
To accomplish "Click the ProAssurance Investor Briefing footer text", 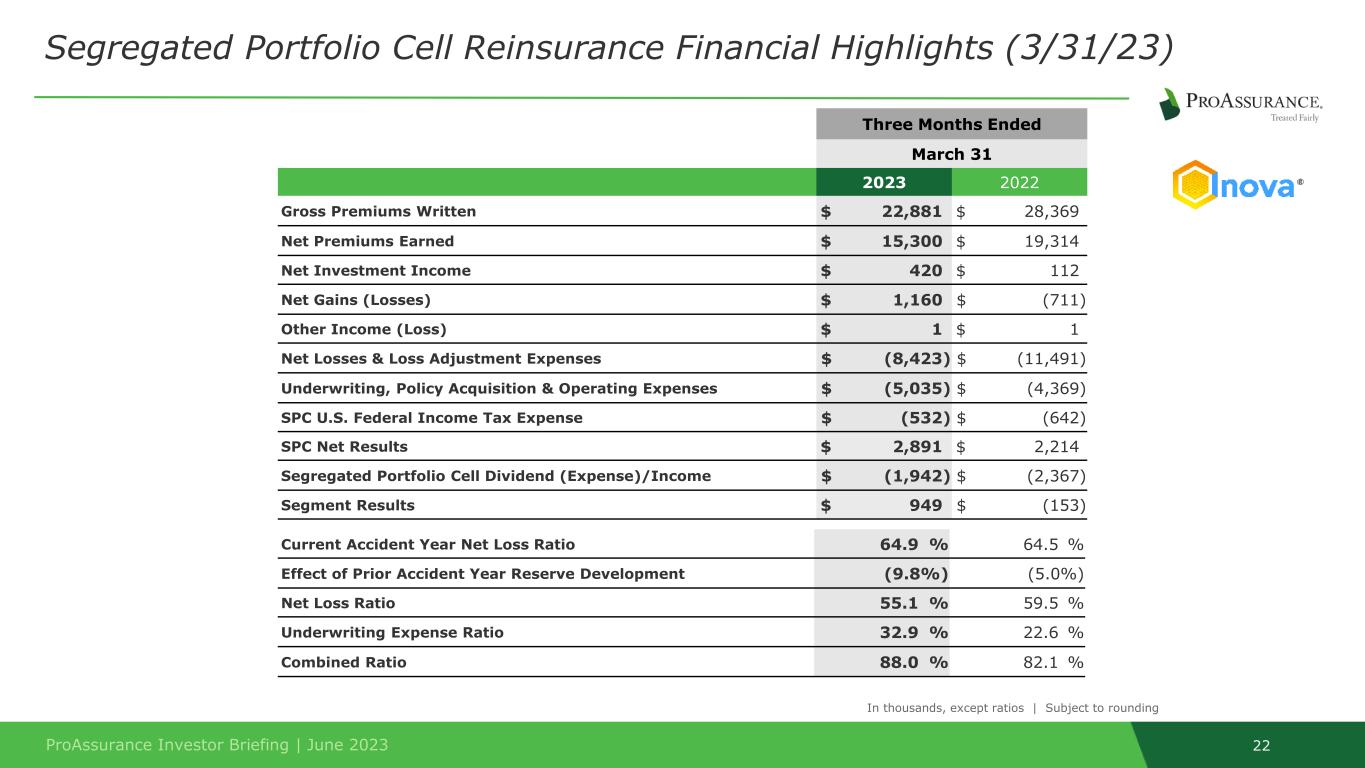I will pyautogui.click(x=217, y=745).
